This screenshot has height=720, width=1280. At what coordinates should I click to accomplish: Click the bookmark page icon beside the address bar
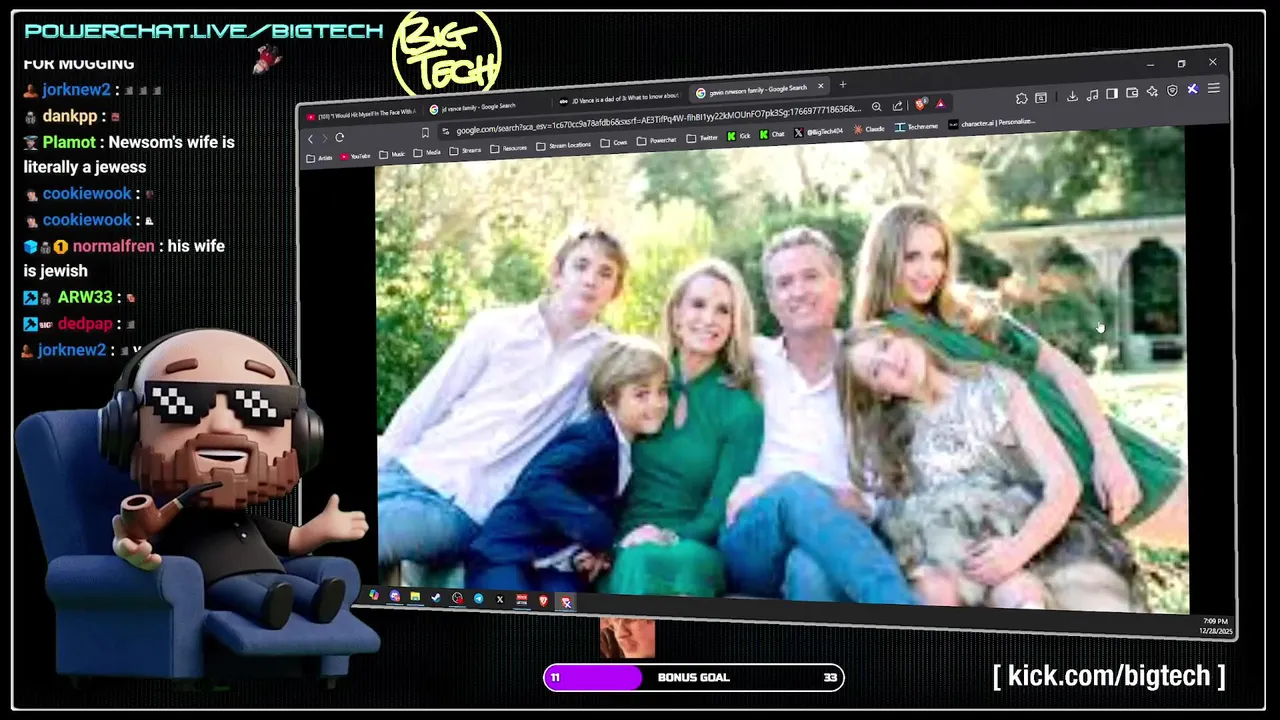coord(425,133)
